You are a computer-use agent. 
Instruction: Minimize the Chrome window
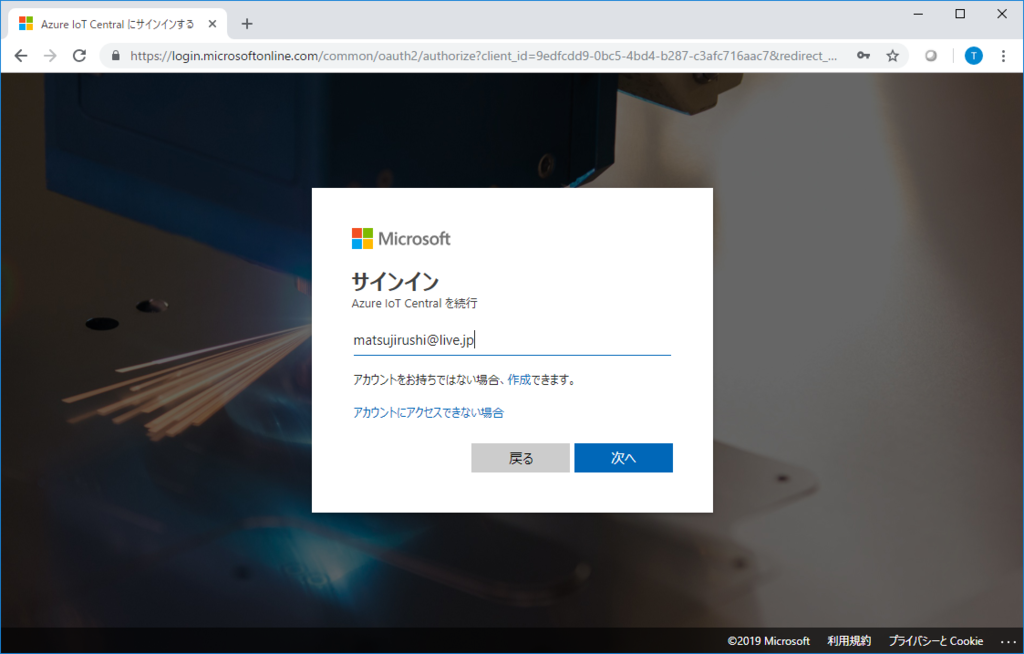[918, 14]
